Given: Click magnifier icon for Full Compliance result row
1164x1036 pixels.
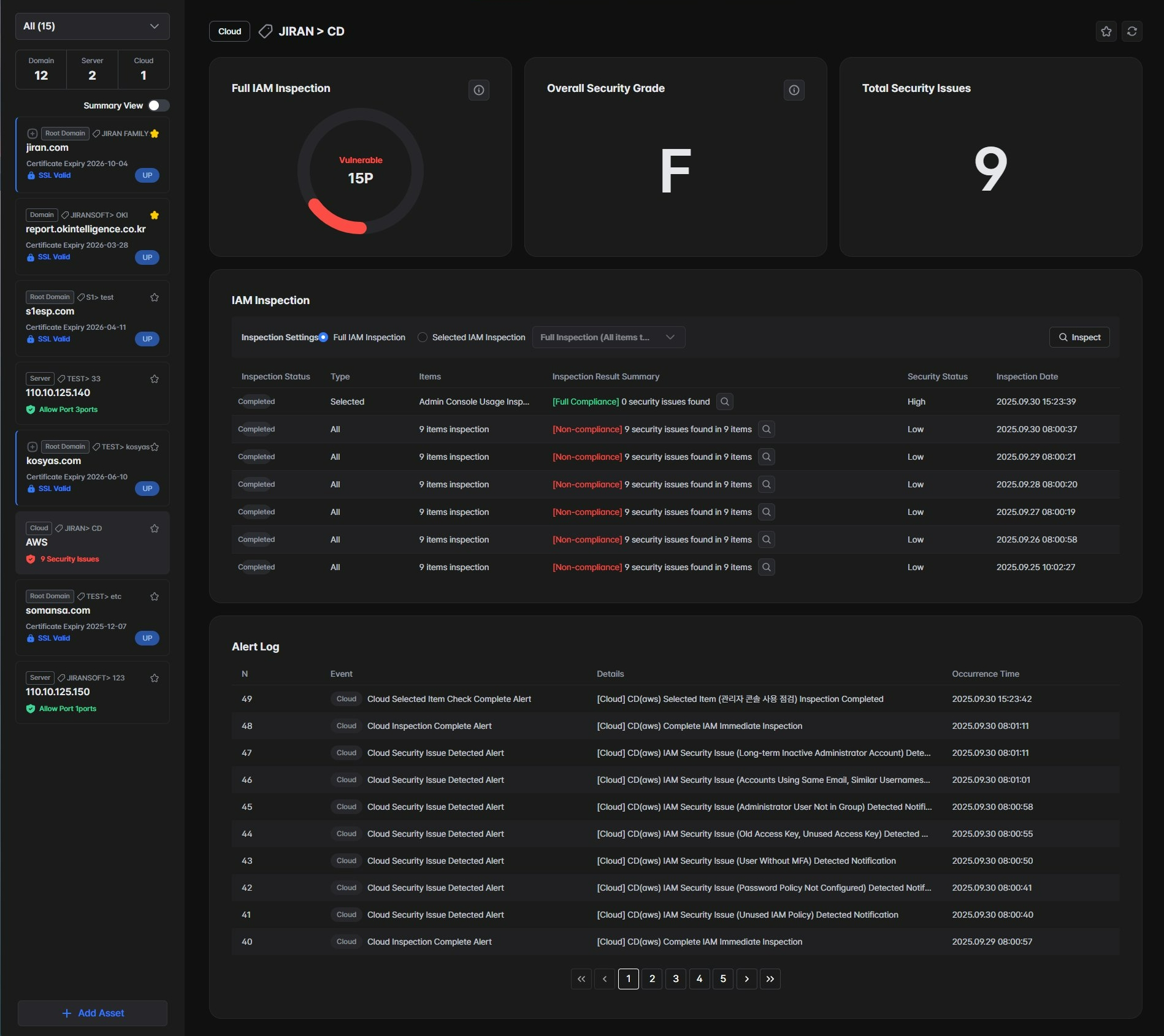Looking at the screenshot, I should click(x=724, y=402).
